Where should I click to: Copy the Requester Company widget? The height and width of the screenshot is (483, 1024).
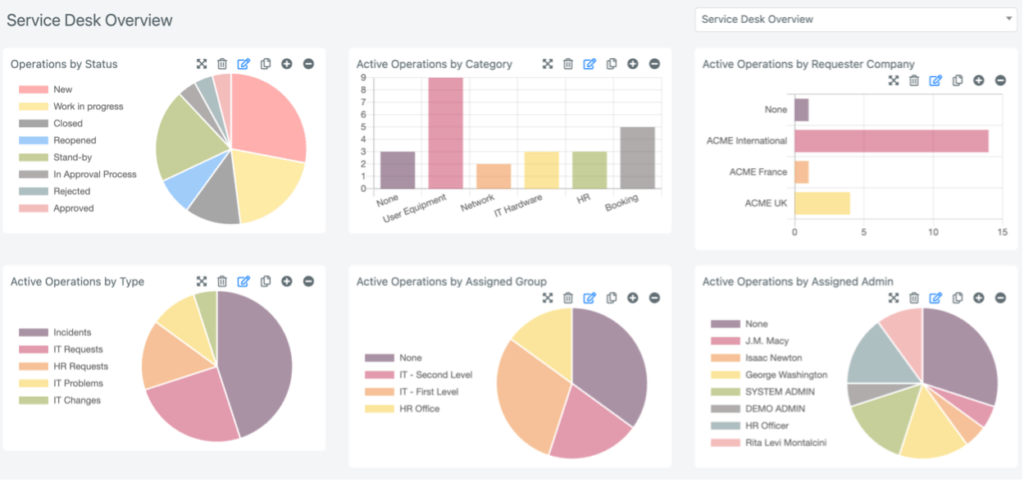(x=957, y=80)
